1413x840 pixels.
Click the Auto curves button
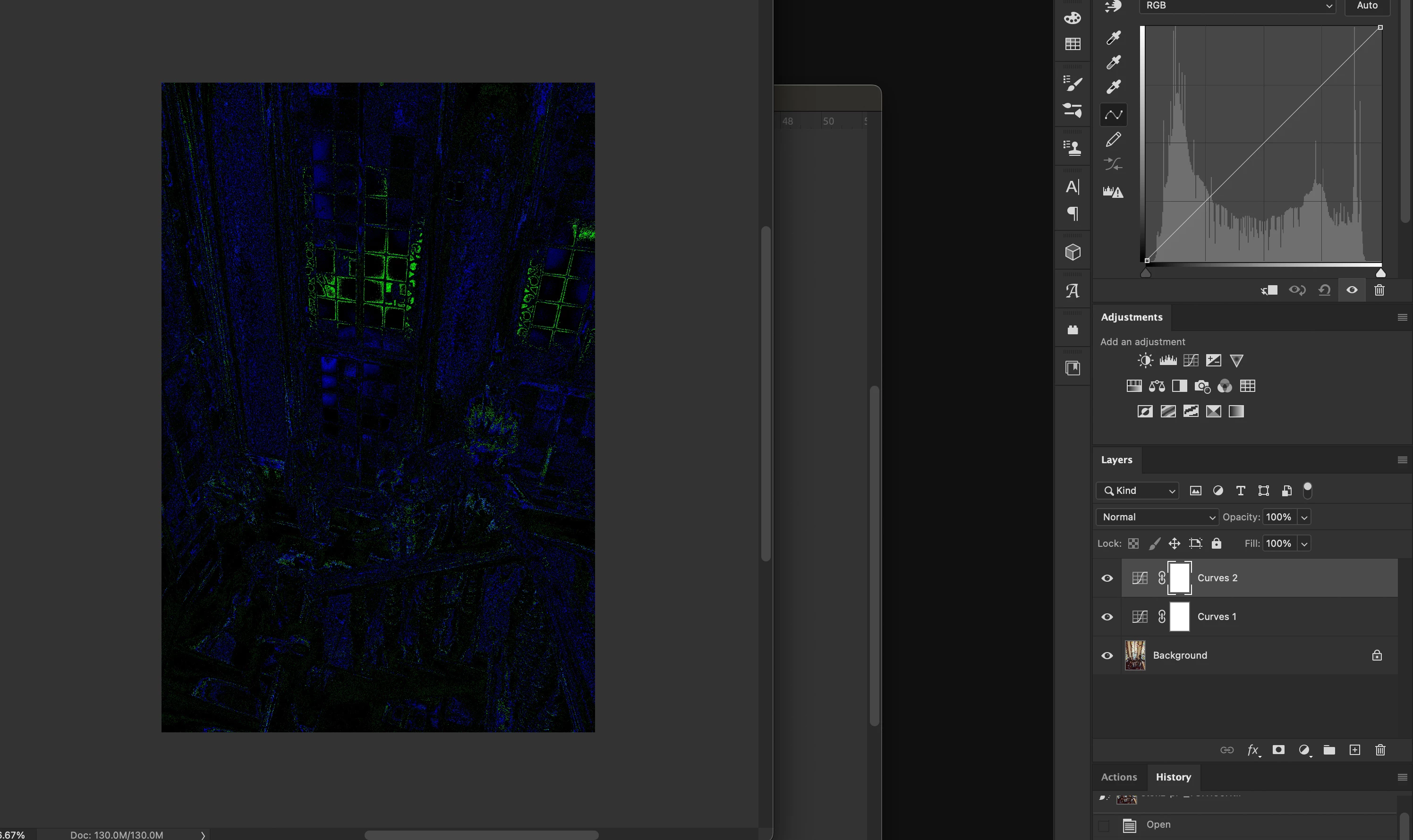click(x=1367, y=6)
